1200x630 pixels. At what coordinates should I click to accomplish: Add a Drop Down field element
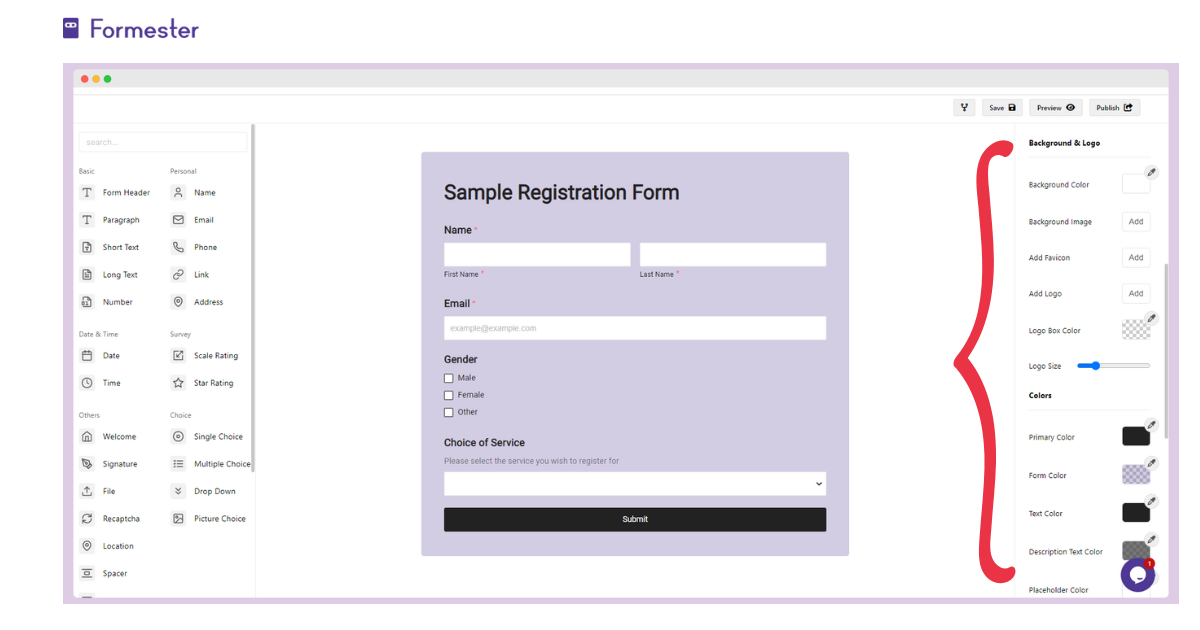(x=178, y=491)
